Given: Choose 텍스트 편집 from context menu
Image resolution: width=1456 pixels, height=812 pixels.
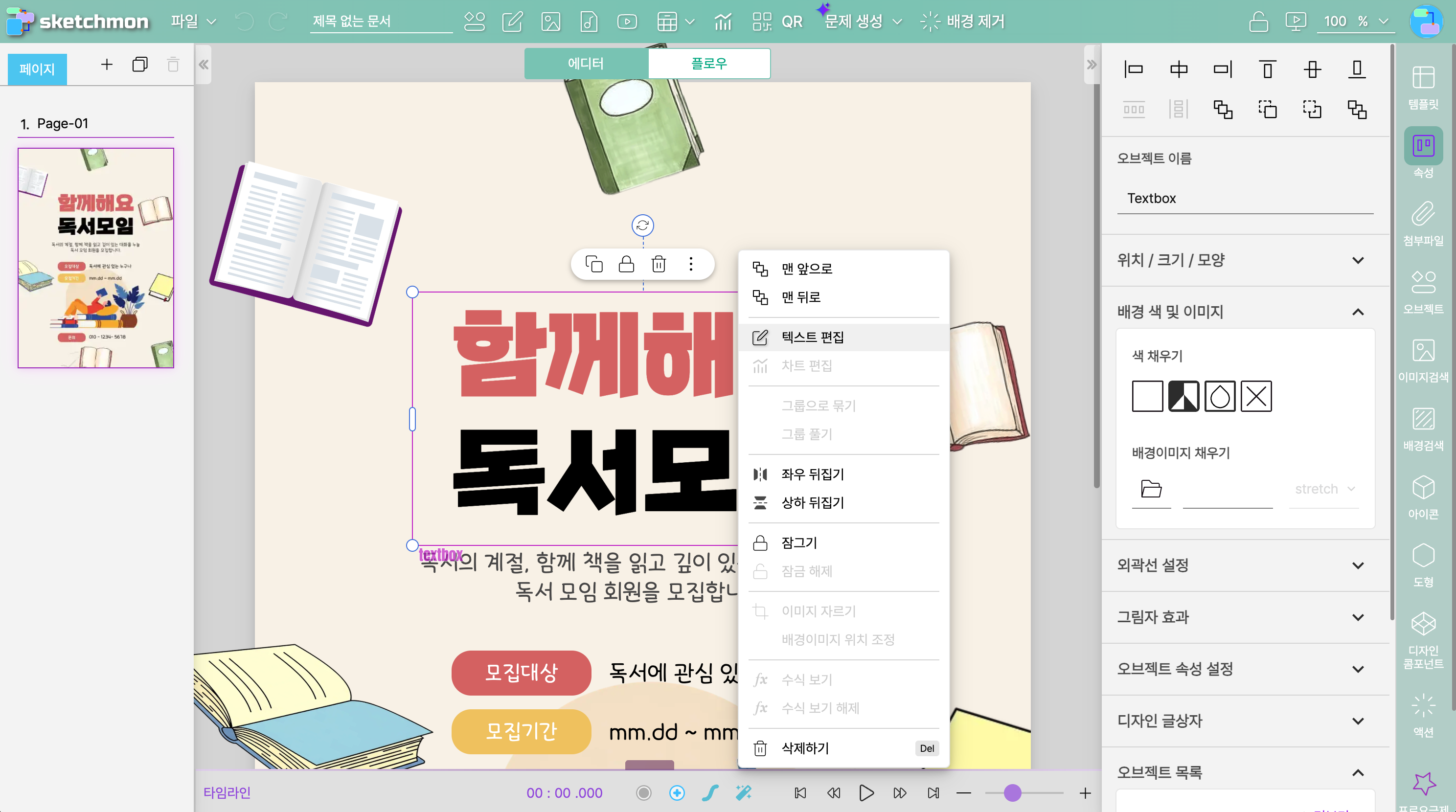Looking at the screenshot, I should (x=812, y=338).
